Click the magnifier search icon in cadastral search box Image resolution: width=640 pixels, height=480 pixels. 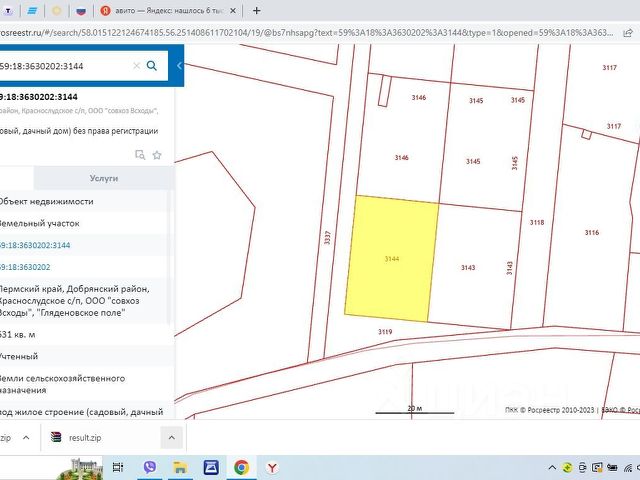[151, 66]
